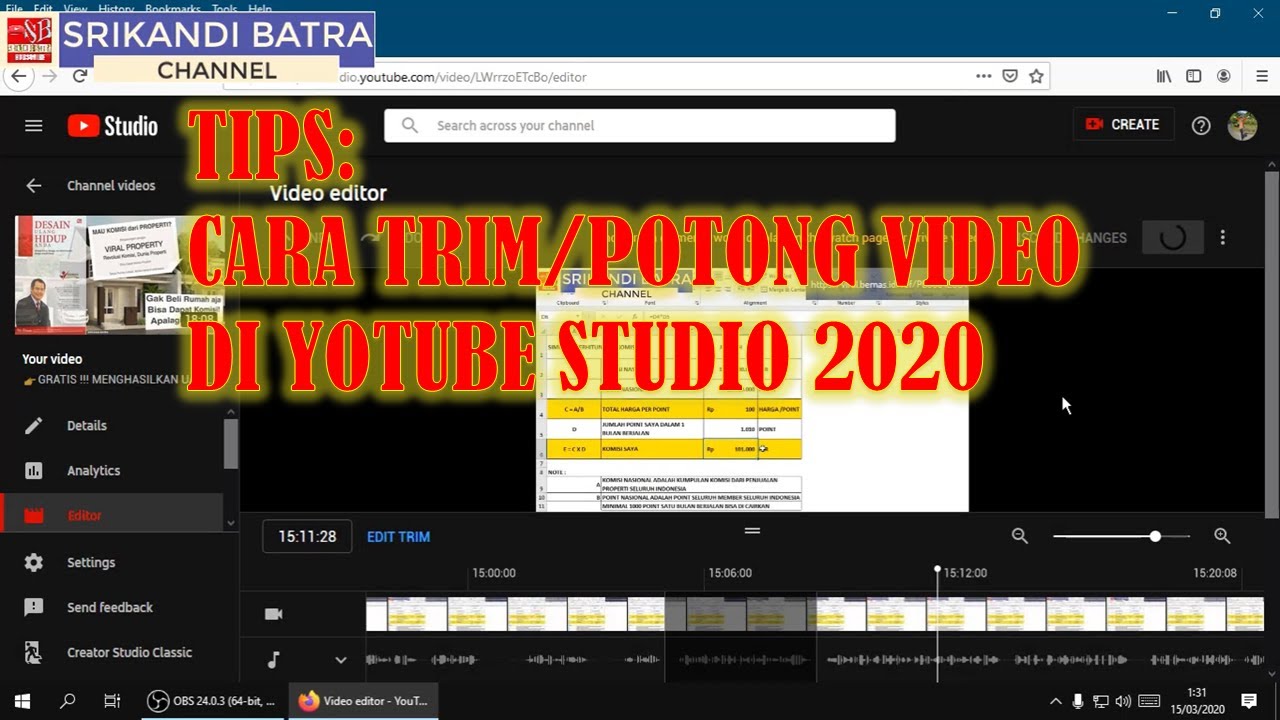Open the volume tray icon
The image size is (1280, 720).
(x=1123, y=701)
